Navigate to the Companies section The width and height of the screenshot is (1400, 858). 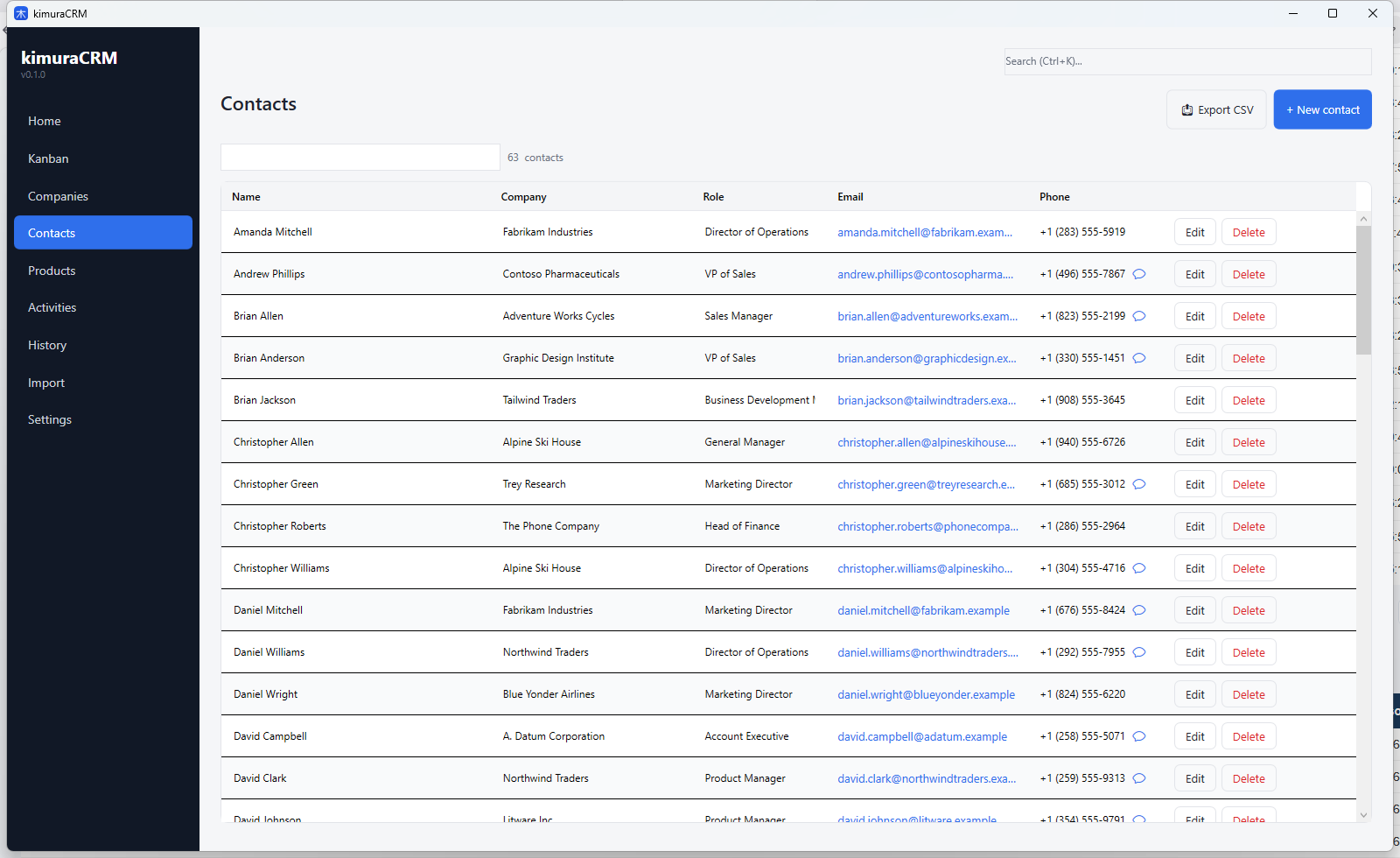[x=58, y=195]
